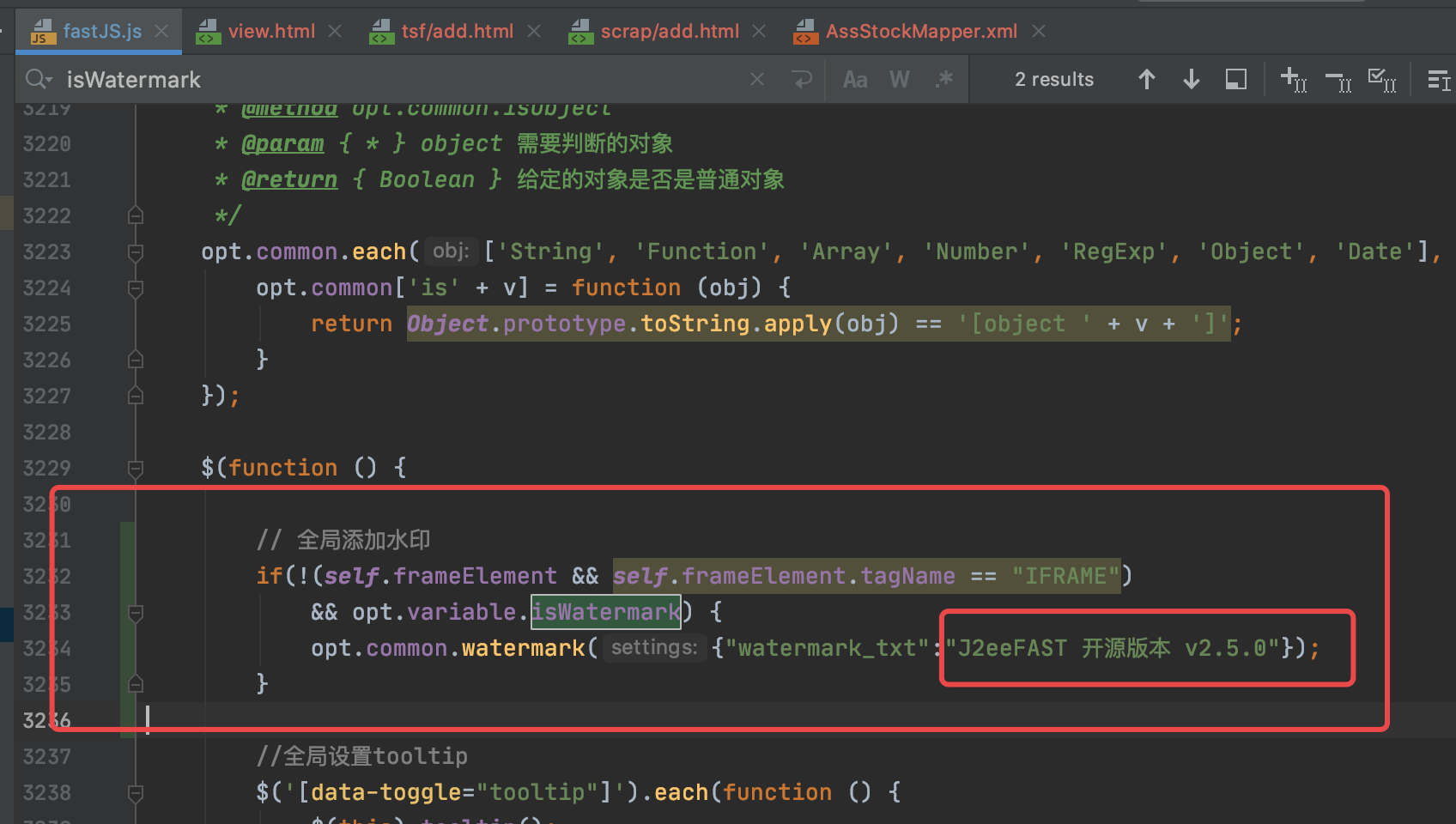
Task: Switch to the view.html tab
Action: pos(271,32)
